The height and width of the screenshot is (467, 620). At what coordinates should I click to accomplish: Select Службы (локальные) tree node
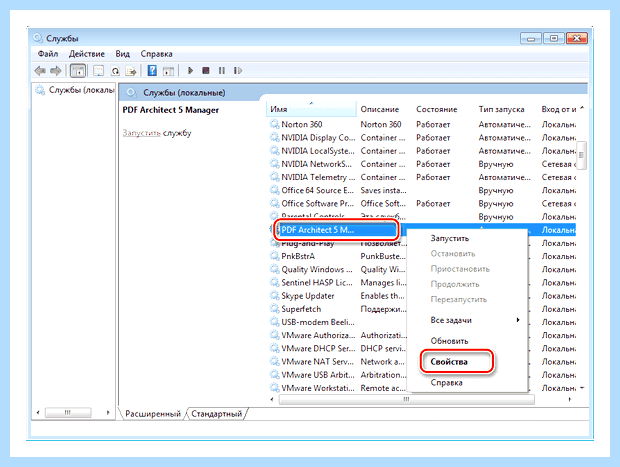point(81,90)
